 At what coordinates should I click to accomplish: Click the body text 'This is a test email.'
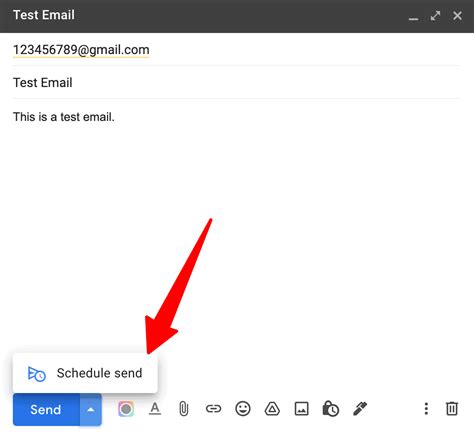click(x=64, y=117)
